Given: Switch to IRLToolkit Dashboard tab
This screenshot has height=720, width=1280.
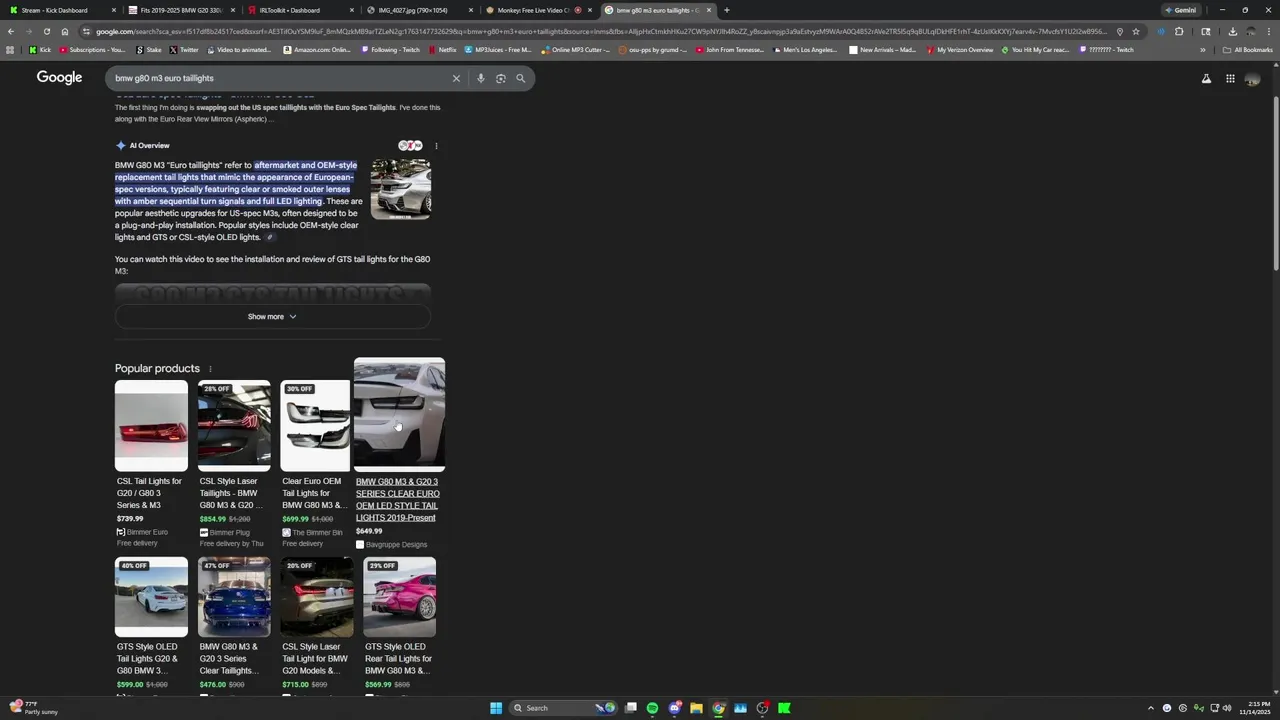Looking at the screenshot, I should click(x=298, y=10).
